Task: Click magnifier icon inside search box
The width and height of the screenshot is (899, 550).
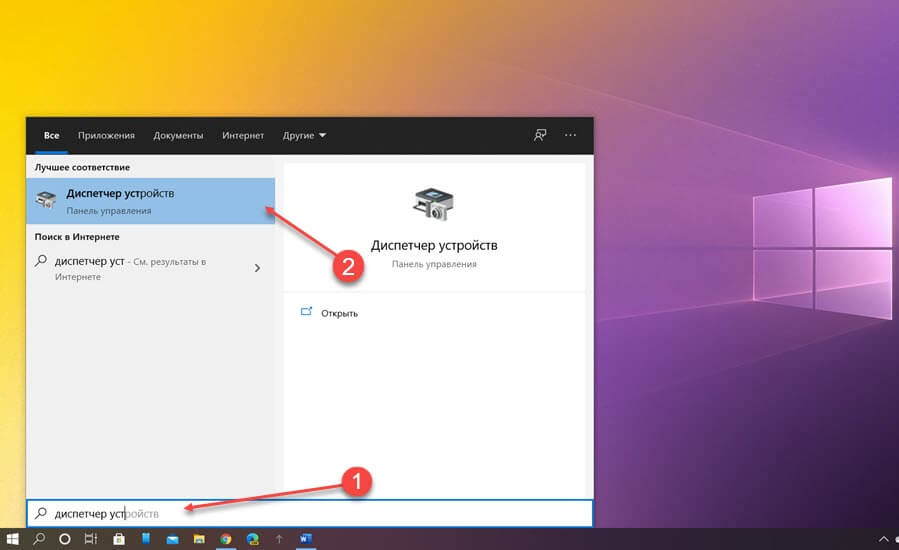Action: click(x=41, y=513)
